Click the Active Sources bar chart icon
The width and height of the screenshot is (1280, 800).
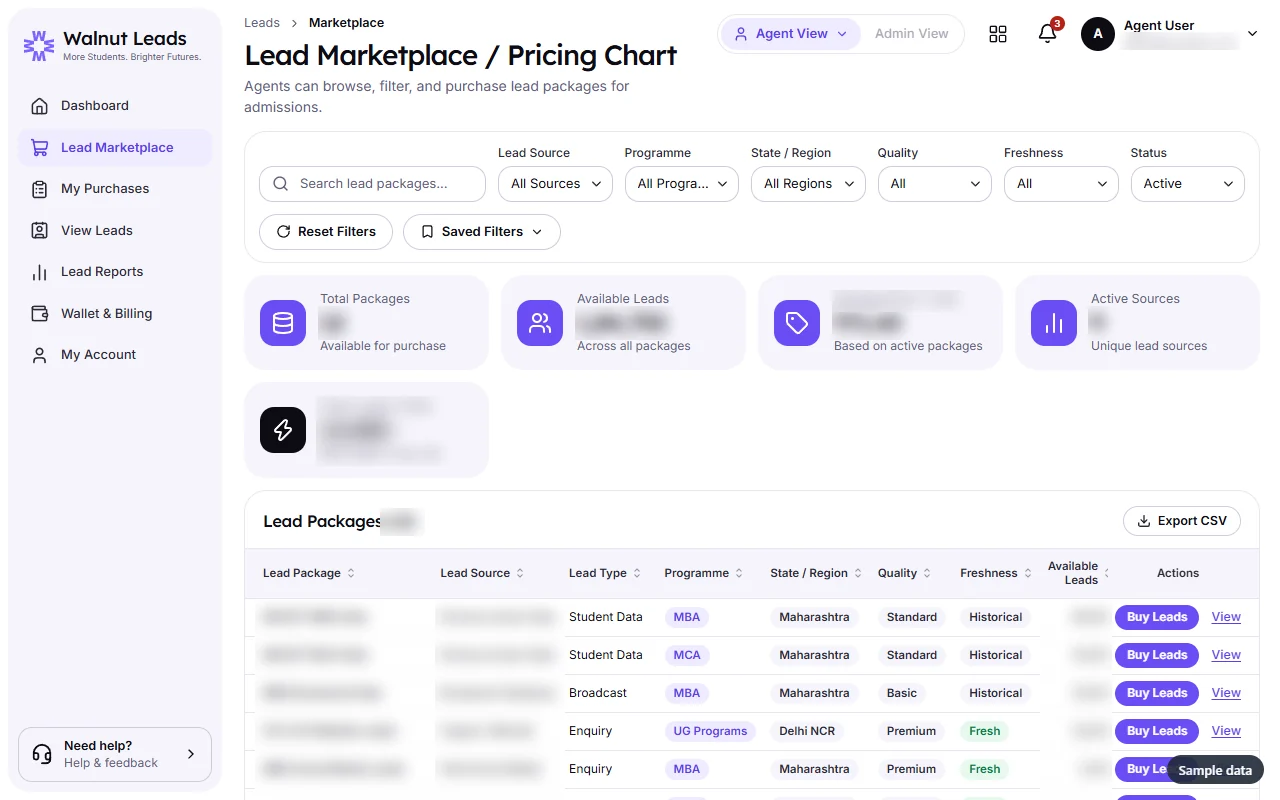(1054, 323)
